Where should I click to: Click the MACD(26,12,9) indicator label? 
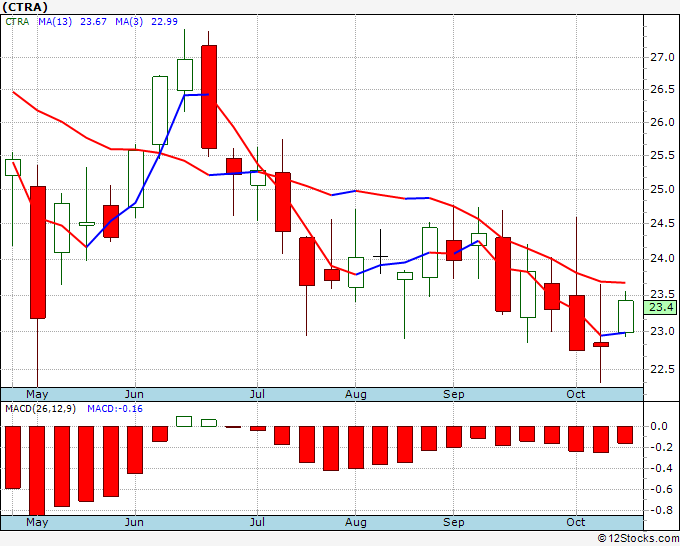40,409
